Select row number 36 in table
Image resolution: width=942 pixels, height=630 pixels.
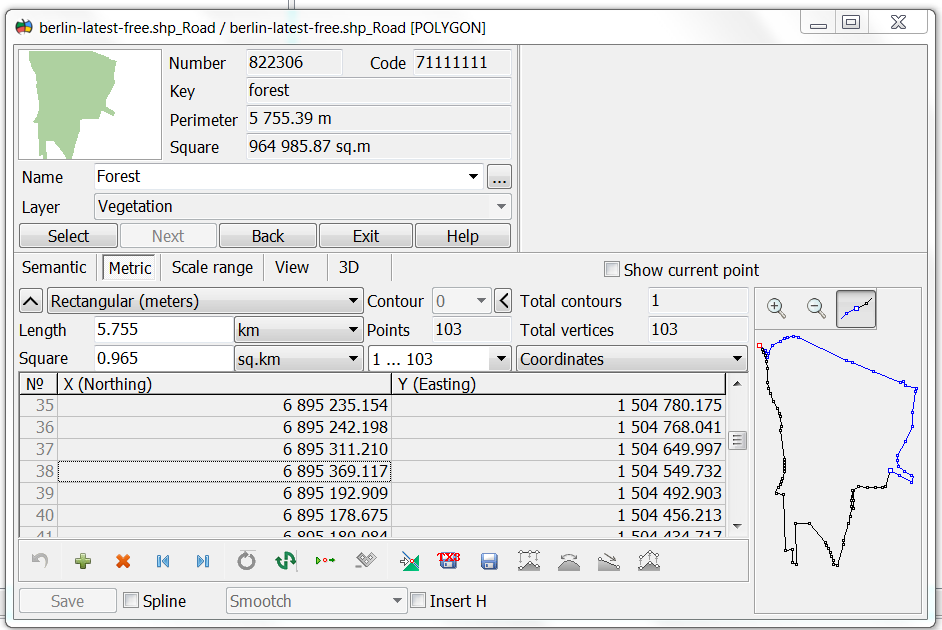[38, 427]
